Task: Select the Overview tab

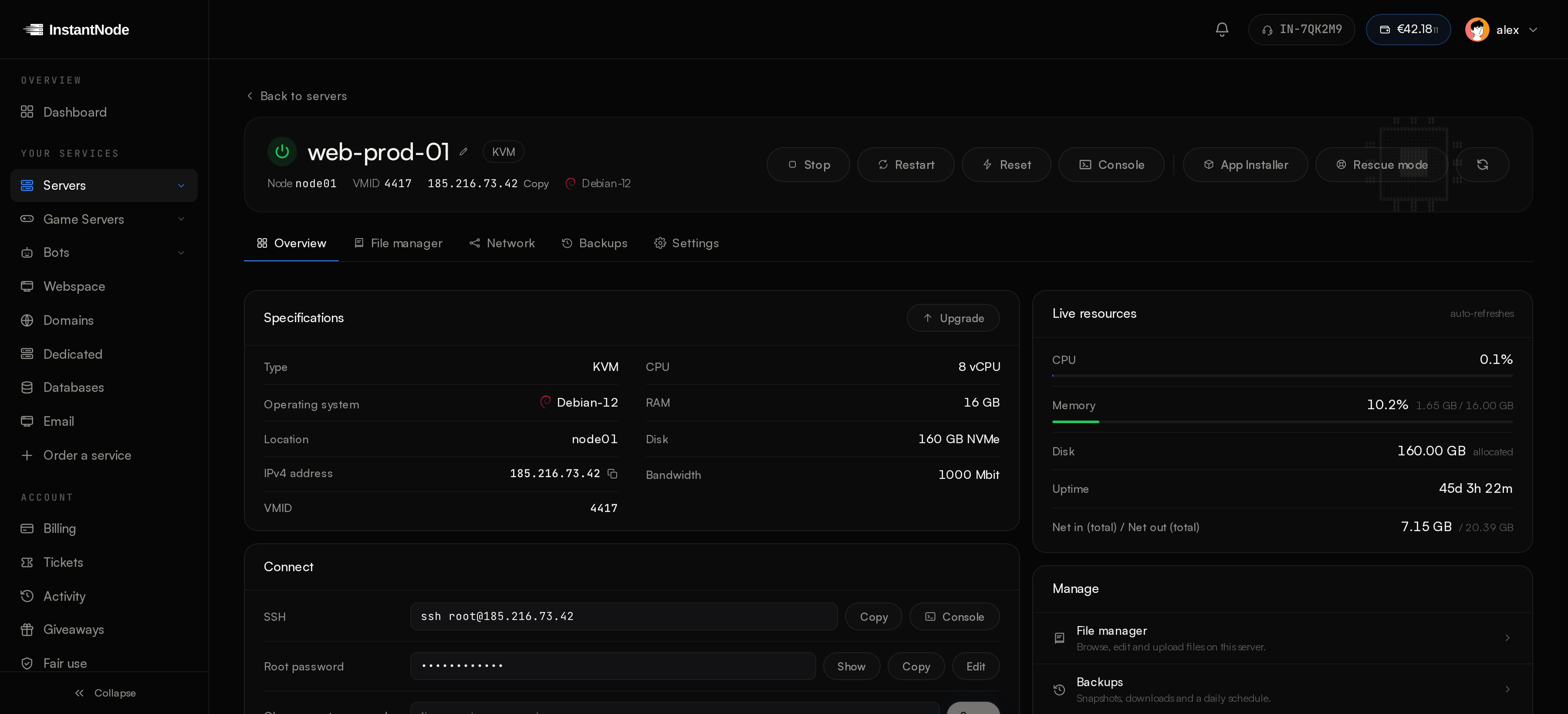Action: point(291,243)
